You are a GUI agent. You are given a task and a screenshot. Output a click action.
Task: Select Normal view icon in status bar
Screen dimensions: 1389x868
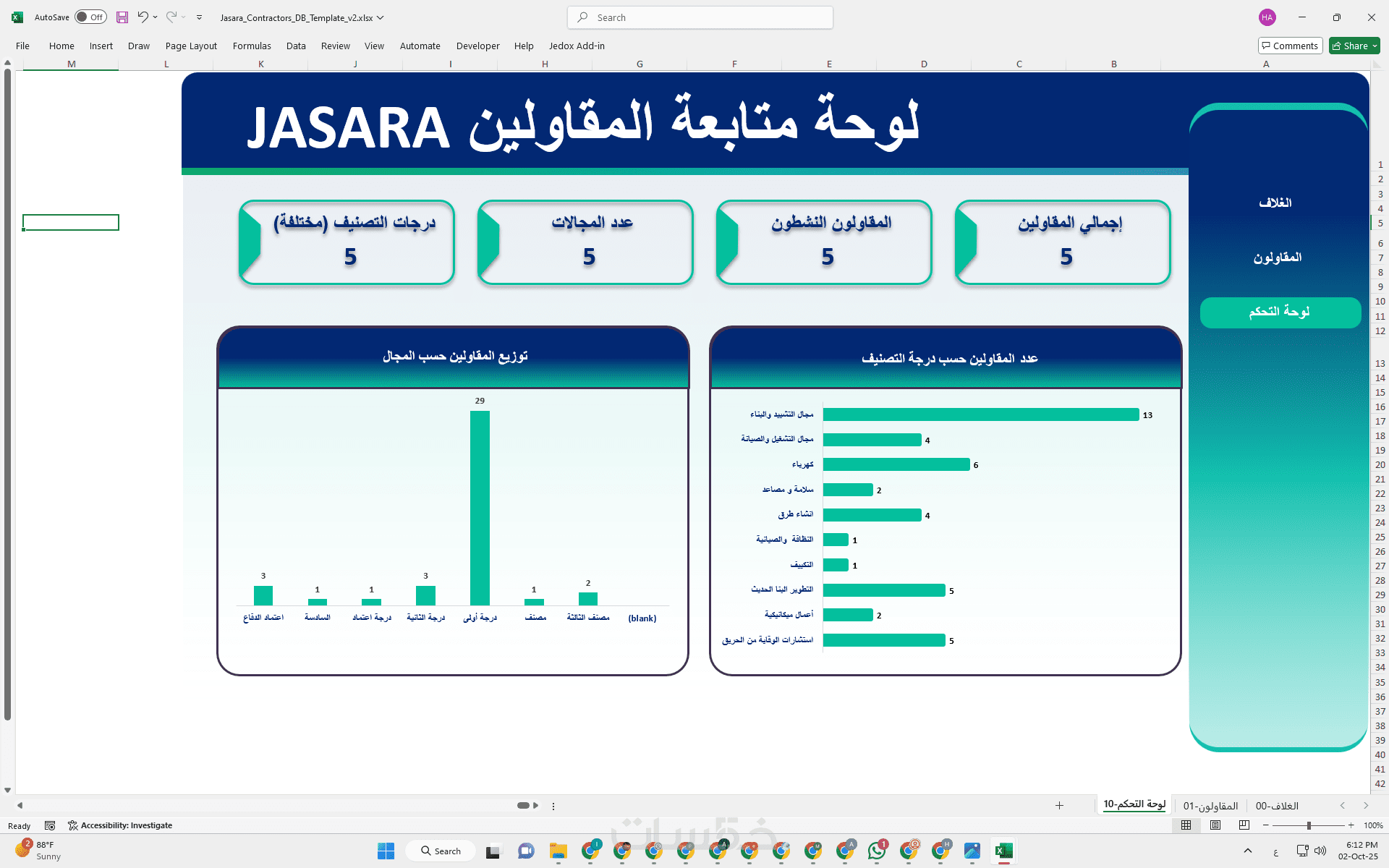click(1186, 825)
